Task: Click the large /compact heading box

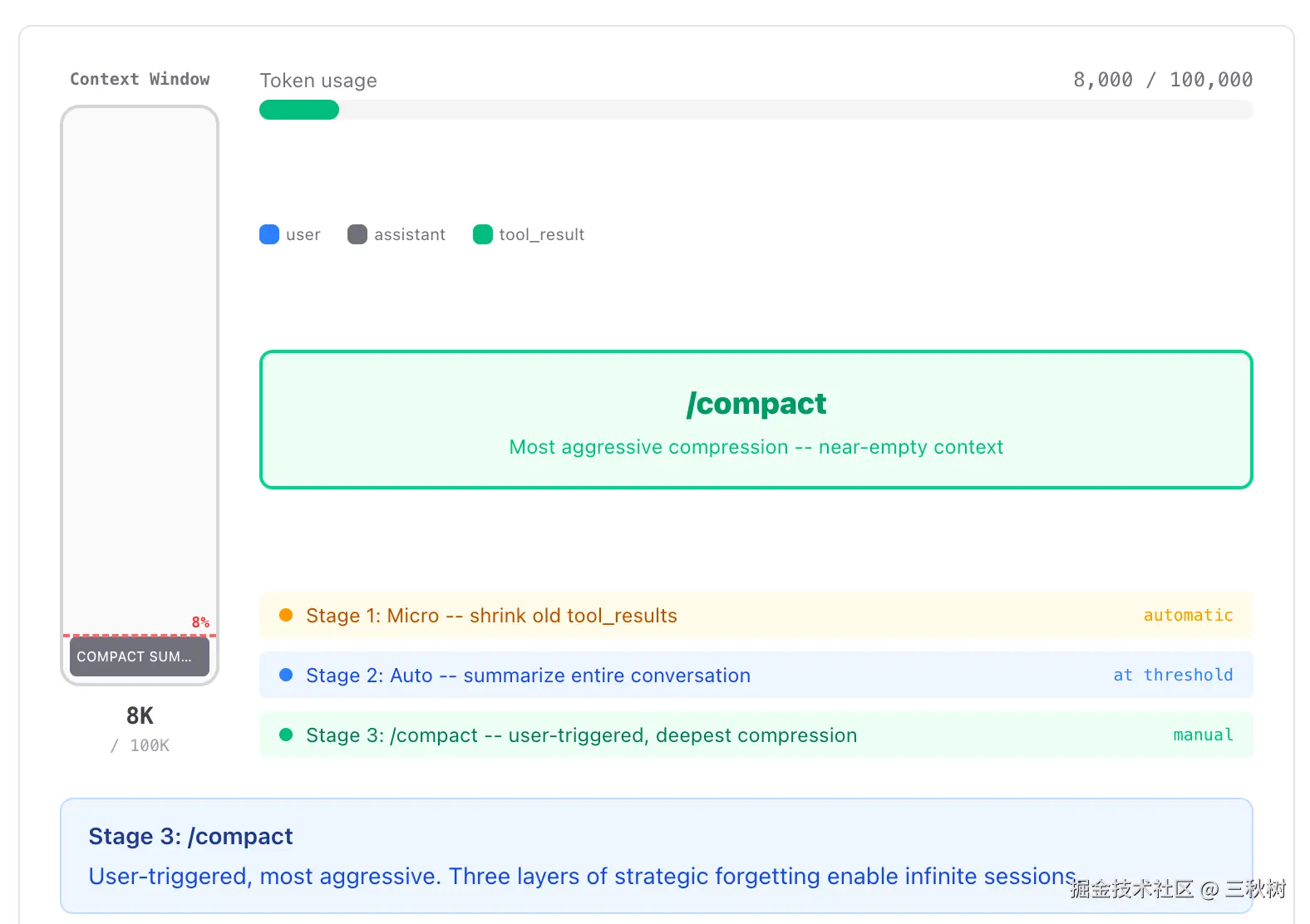Action: 756,420
